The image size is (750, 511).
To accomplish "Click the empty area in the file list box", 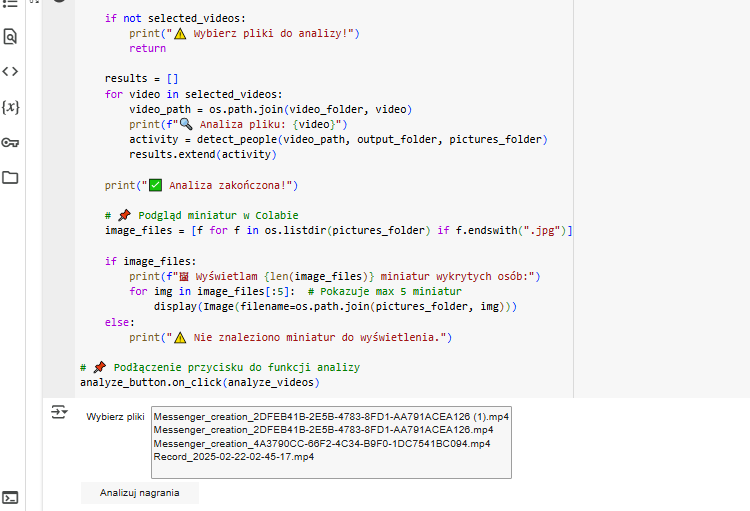I will [331, 470].
